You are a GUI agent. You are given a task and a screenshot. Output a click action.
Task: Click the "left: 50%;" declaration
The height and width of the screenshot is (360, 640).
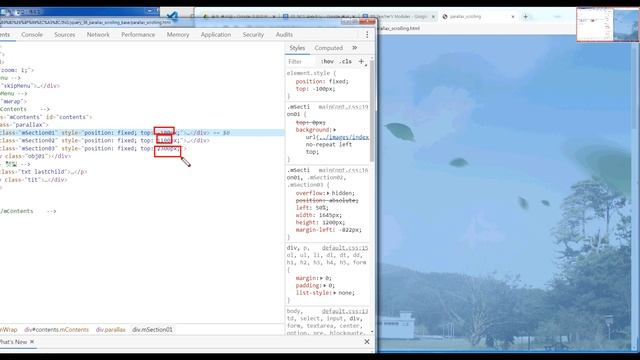(x=312, y=208)
